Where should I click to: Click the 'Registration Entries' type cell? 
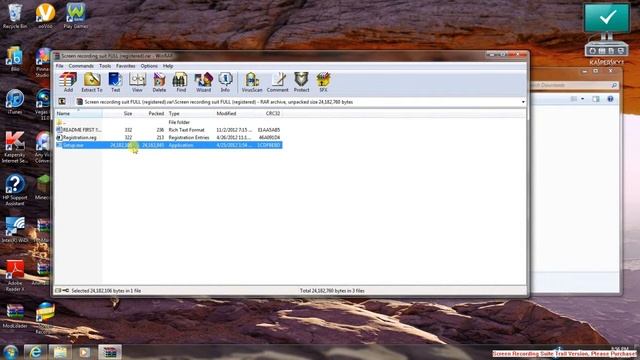click(189, 138)
